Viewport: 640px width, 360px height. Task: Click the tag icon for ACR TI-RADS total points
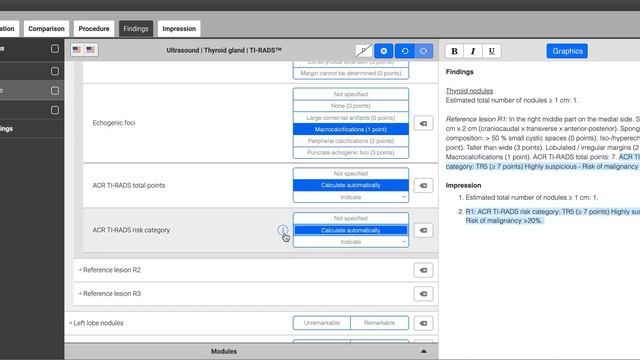(423, 186)
